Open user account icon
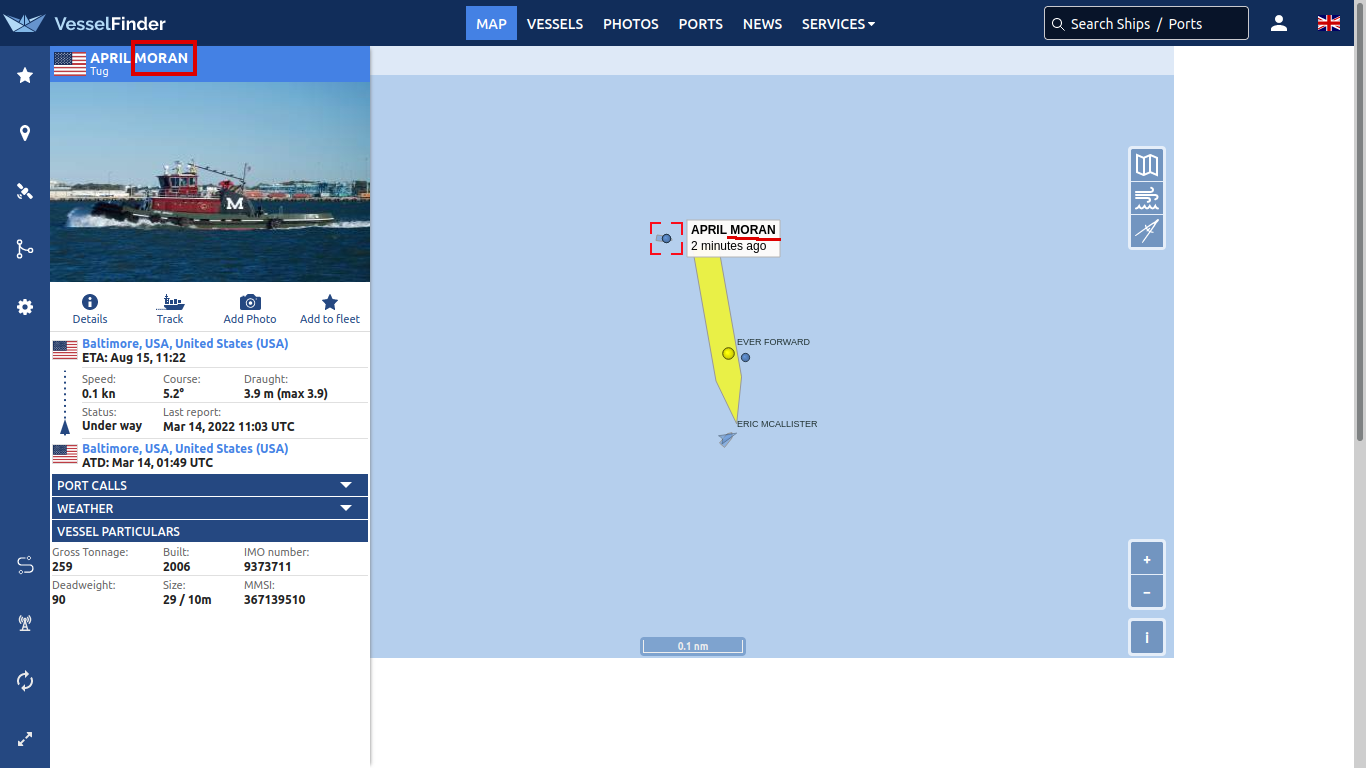 point(1279,23)
